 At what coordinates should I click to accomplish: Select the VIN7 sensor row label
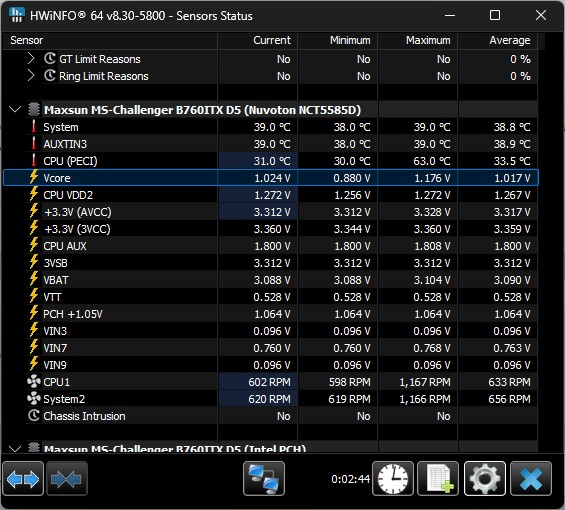click(x=55, y=348)
